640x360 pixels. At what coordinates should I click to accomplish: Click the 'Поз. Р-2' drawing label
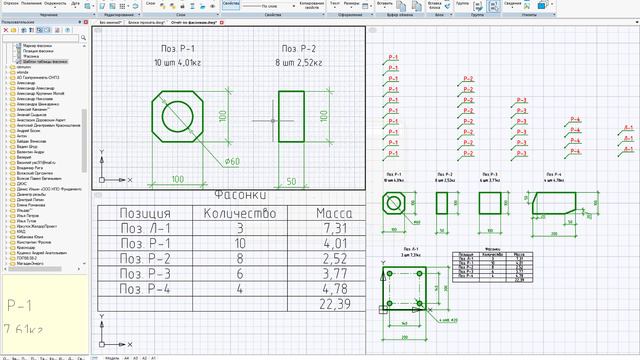coord(299,49)
